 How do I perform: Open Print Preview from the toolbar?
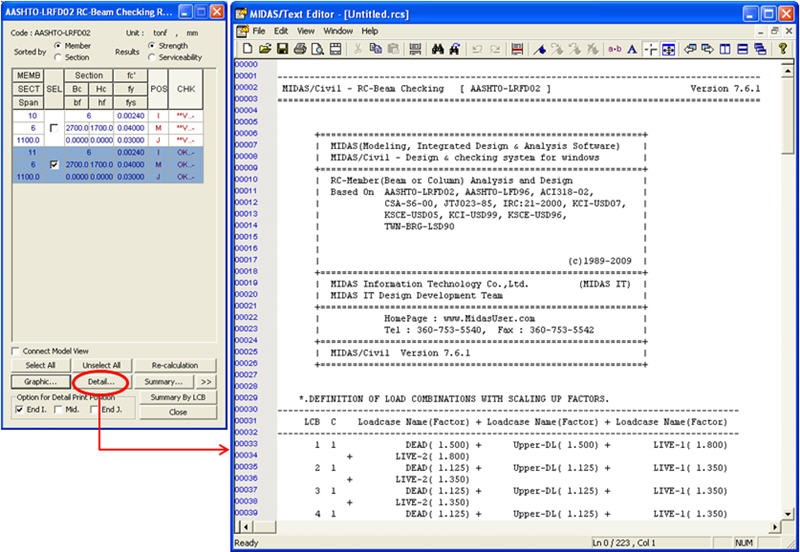[316, 49]
